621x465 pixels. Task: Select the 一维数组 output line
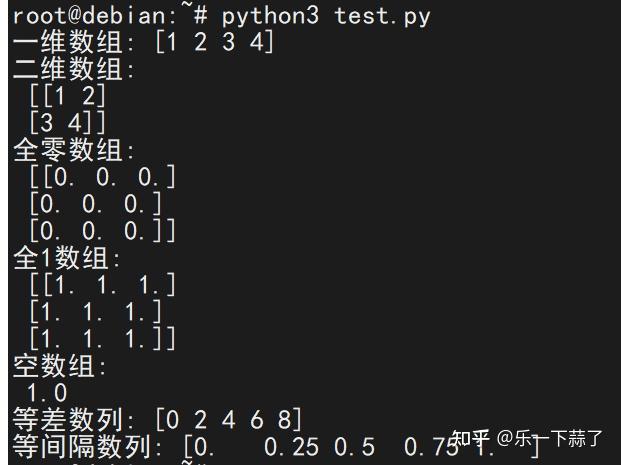click(143, 42)
